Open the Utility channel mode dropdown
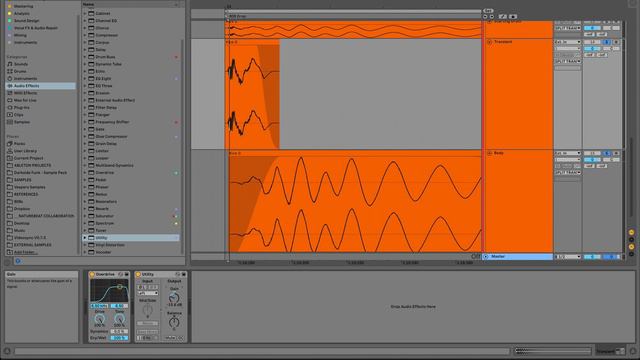This screenshot has width=640, height=360. pos(148,293)
